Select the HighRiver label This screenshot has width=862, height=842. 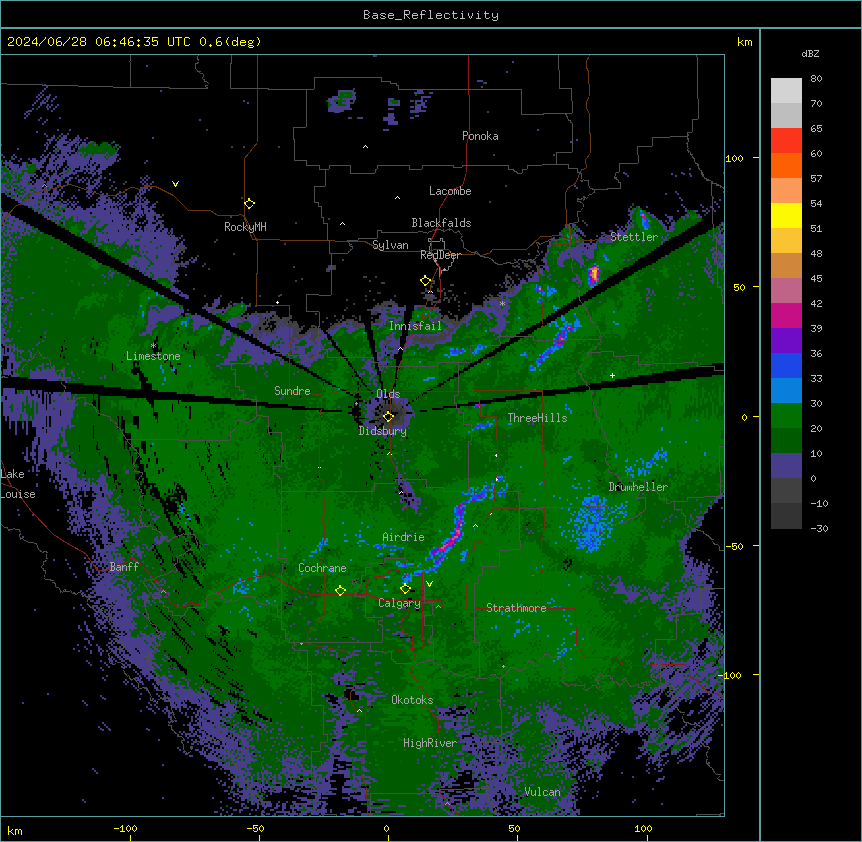tap(430, 743)
